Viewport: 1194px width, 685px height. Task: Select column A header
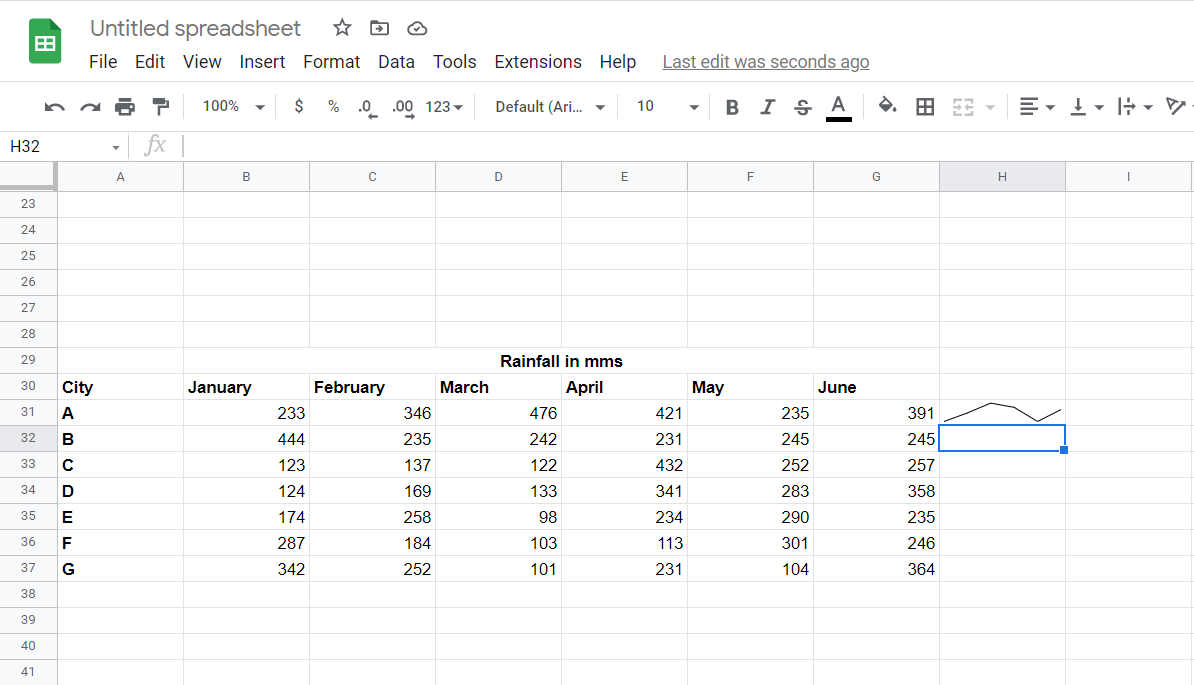coord(120,177)
